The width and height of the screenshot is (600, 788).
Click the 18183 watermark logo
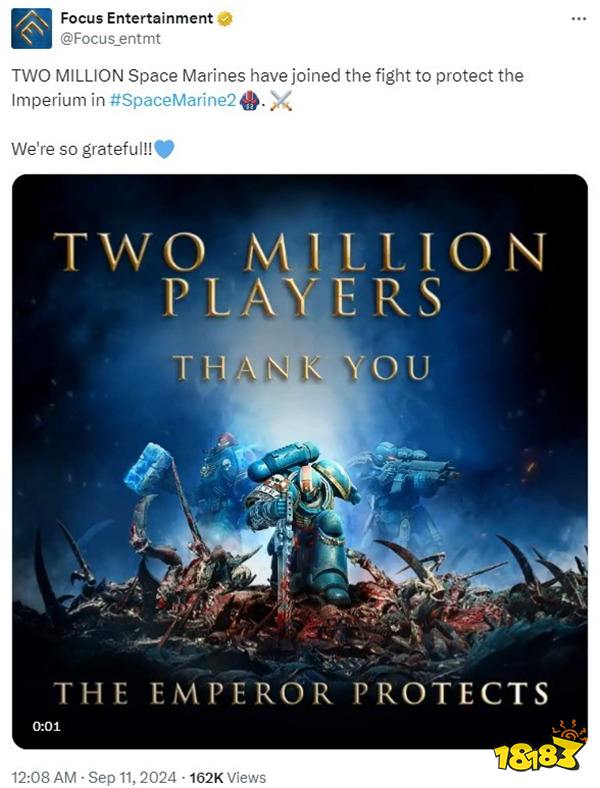540,748
